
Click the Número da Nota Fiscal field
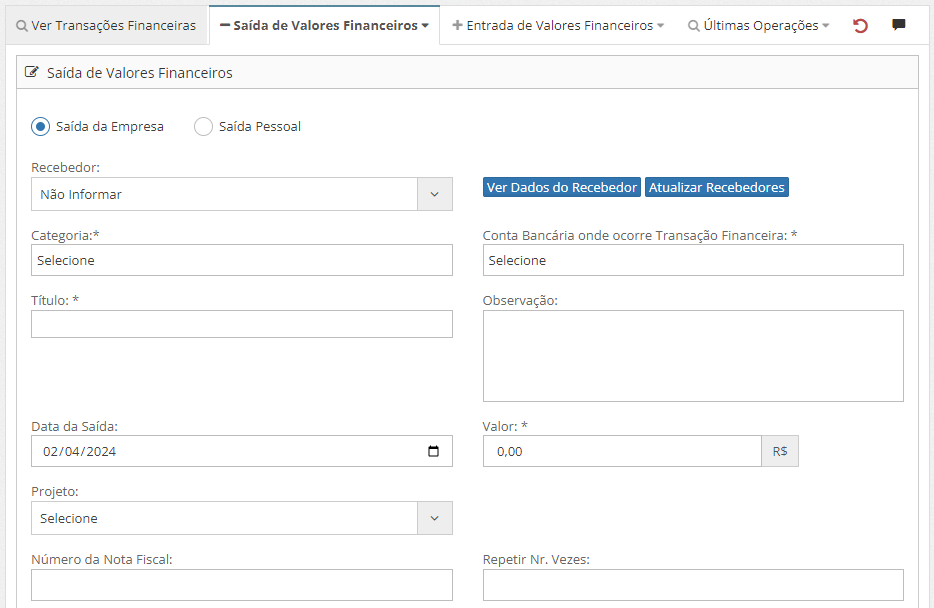point(241,584)
